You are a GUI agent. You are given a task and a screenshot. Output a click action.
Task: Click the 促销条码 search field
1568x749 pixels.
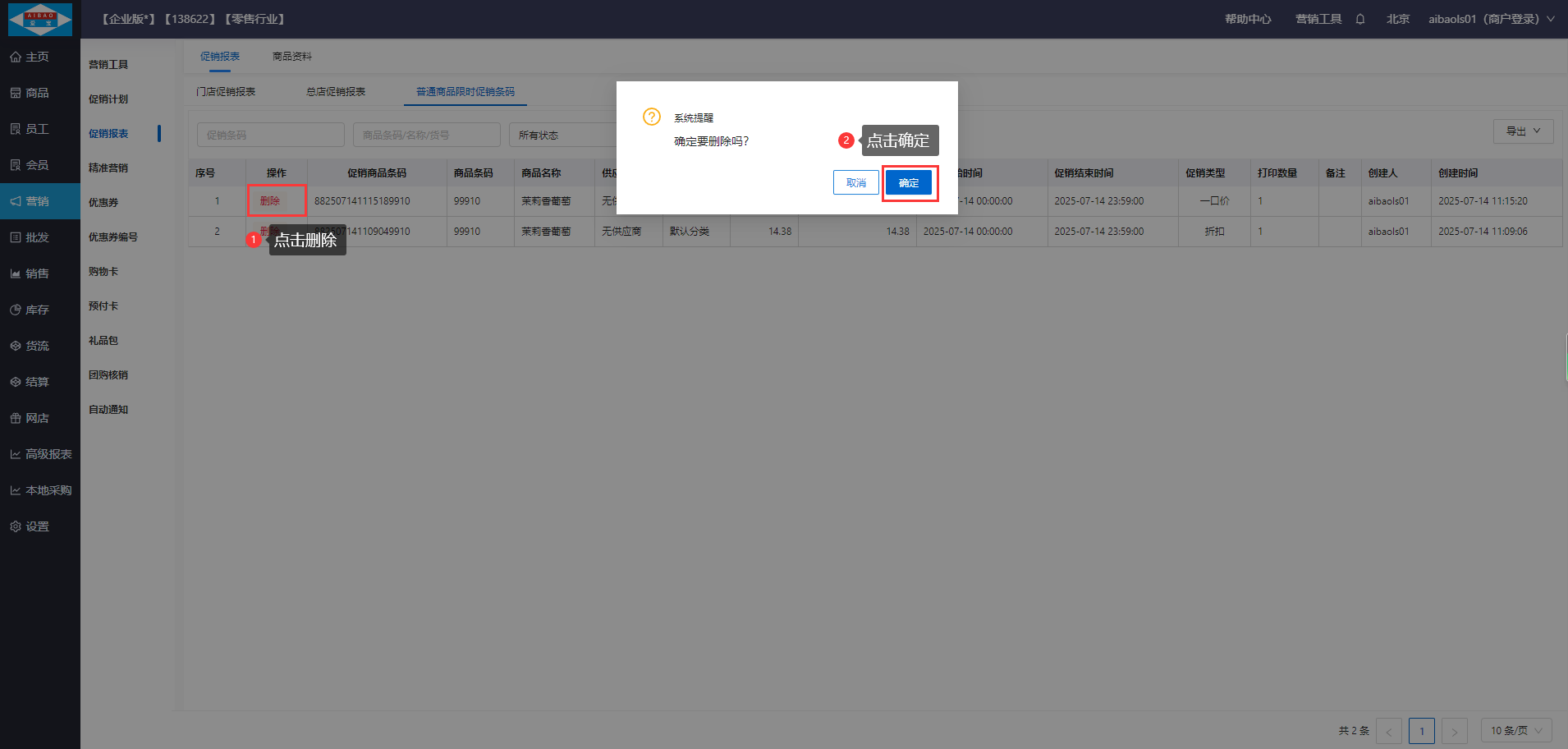click(270, 135)
